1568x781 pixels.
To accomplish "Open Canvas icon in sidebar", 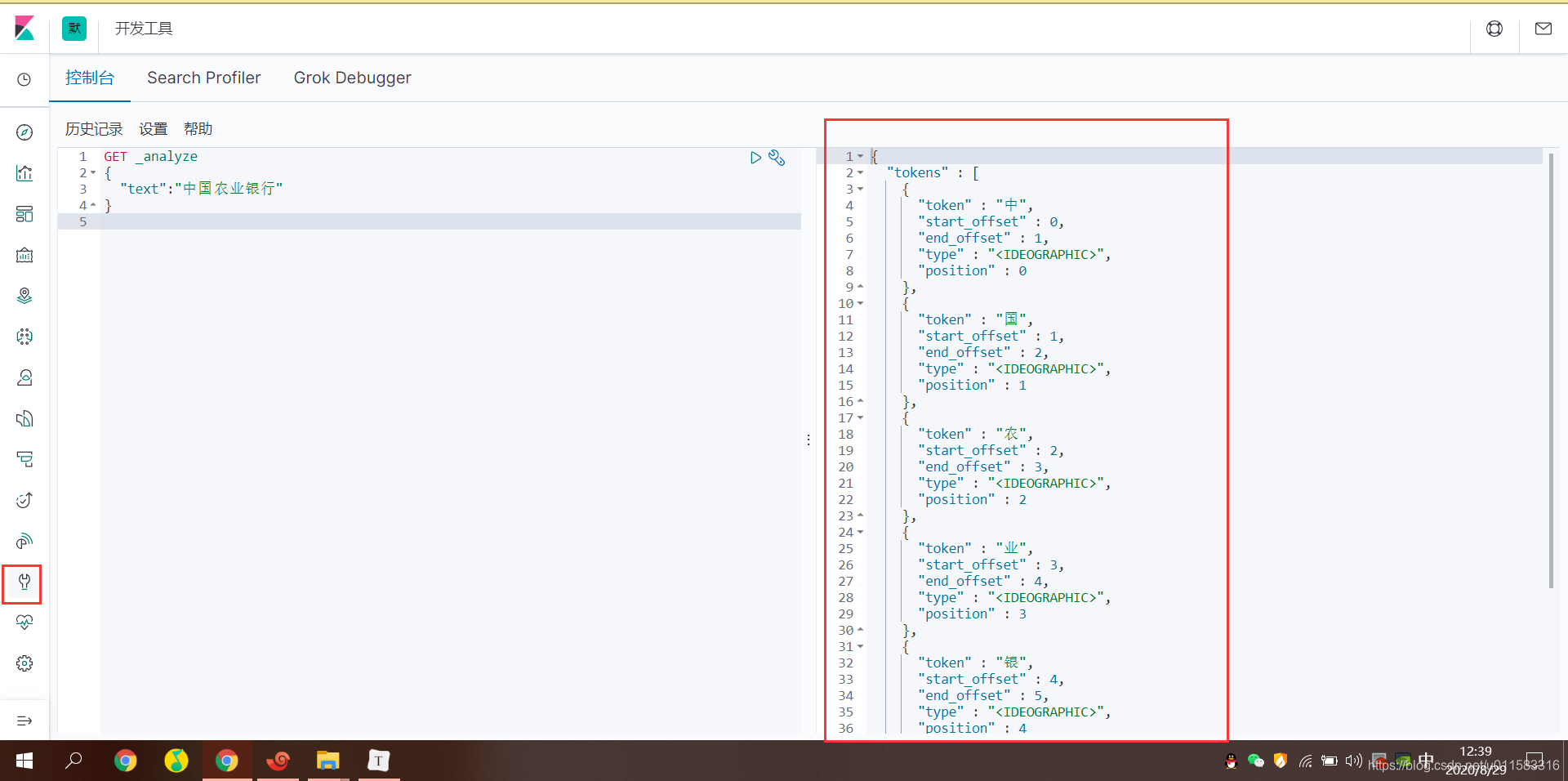I will click(24, 255).
